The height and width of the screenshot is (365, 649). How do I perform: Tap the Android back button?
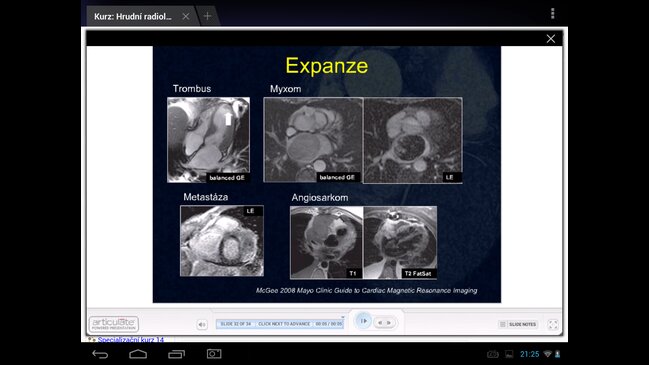tap(100, 354)
